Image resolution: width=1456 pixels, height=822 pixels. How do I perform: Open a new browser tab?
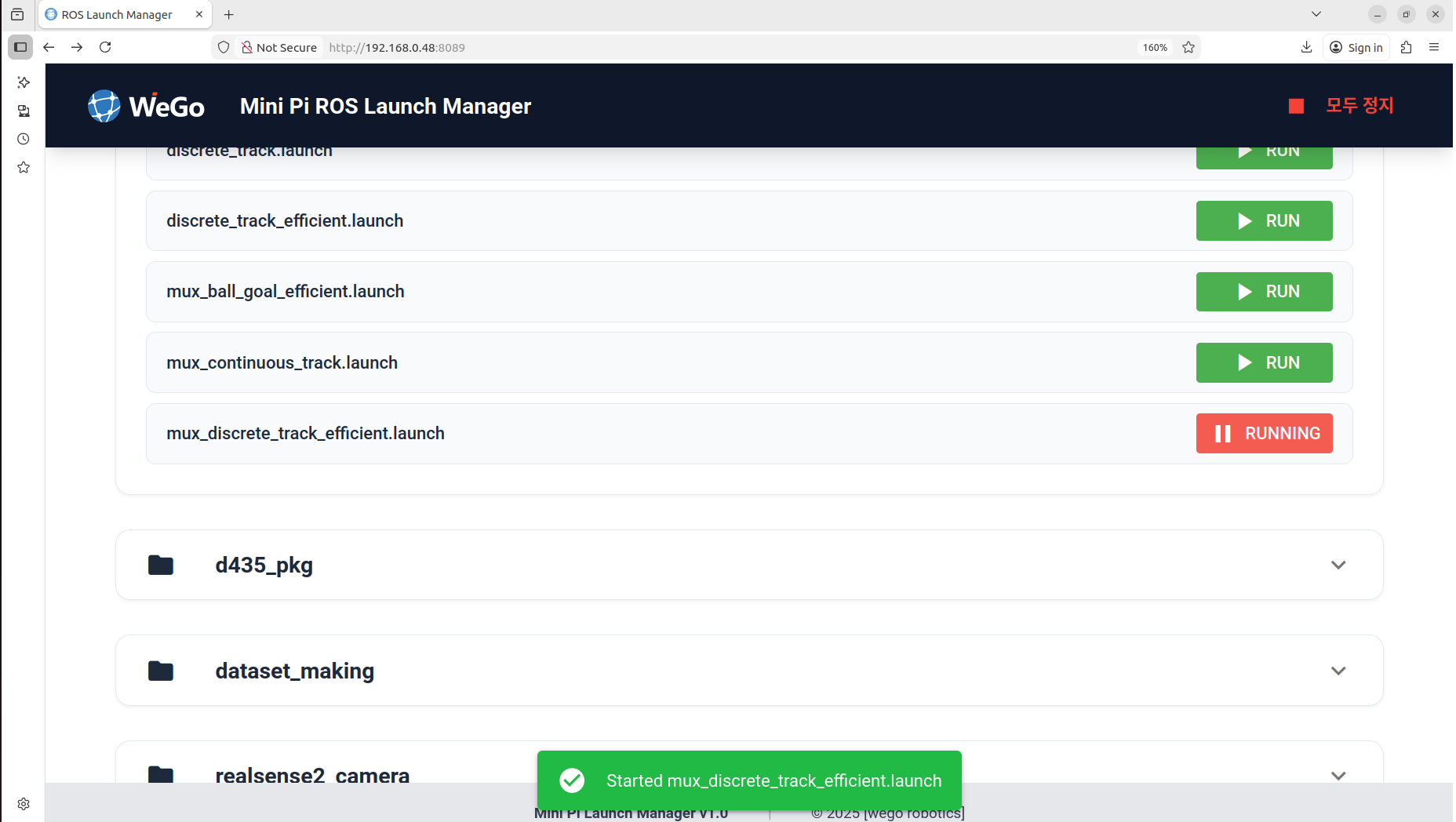[229, 14]
